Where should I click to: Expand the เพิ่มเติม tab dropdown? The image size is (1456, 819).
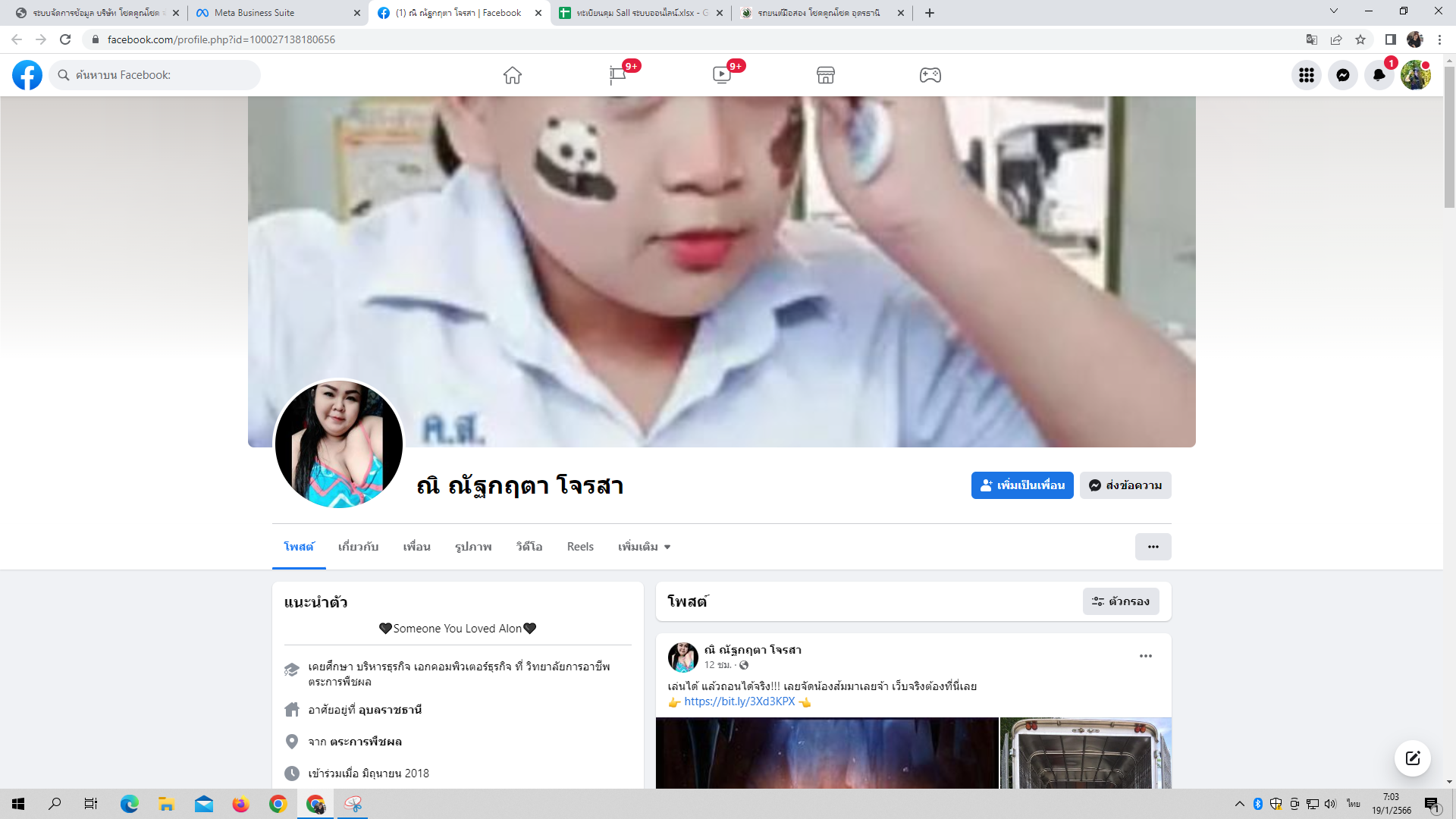click(644, 547)
